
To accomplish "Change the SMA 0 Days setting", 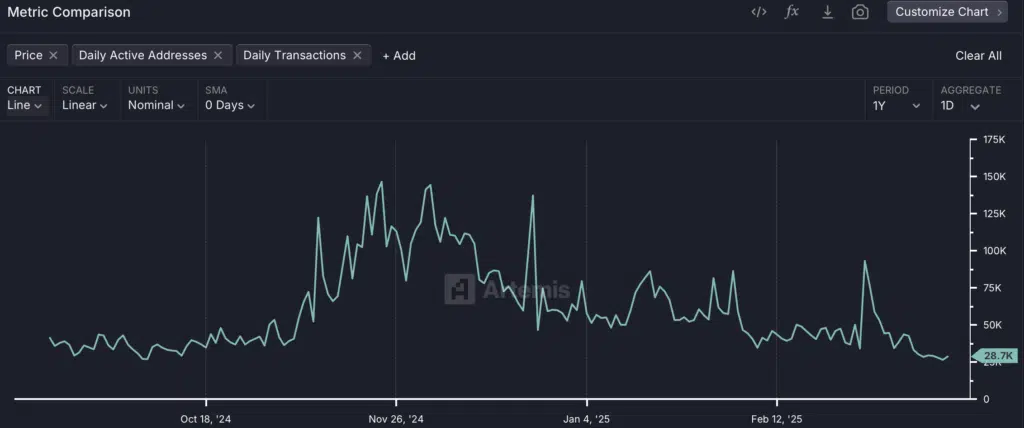I will pyautogui.click(x=230, y=105).
